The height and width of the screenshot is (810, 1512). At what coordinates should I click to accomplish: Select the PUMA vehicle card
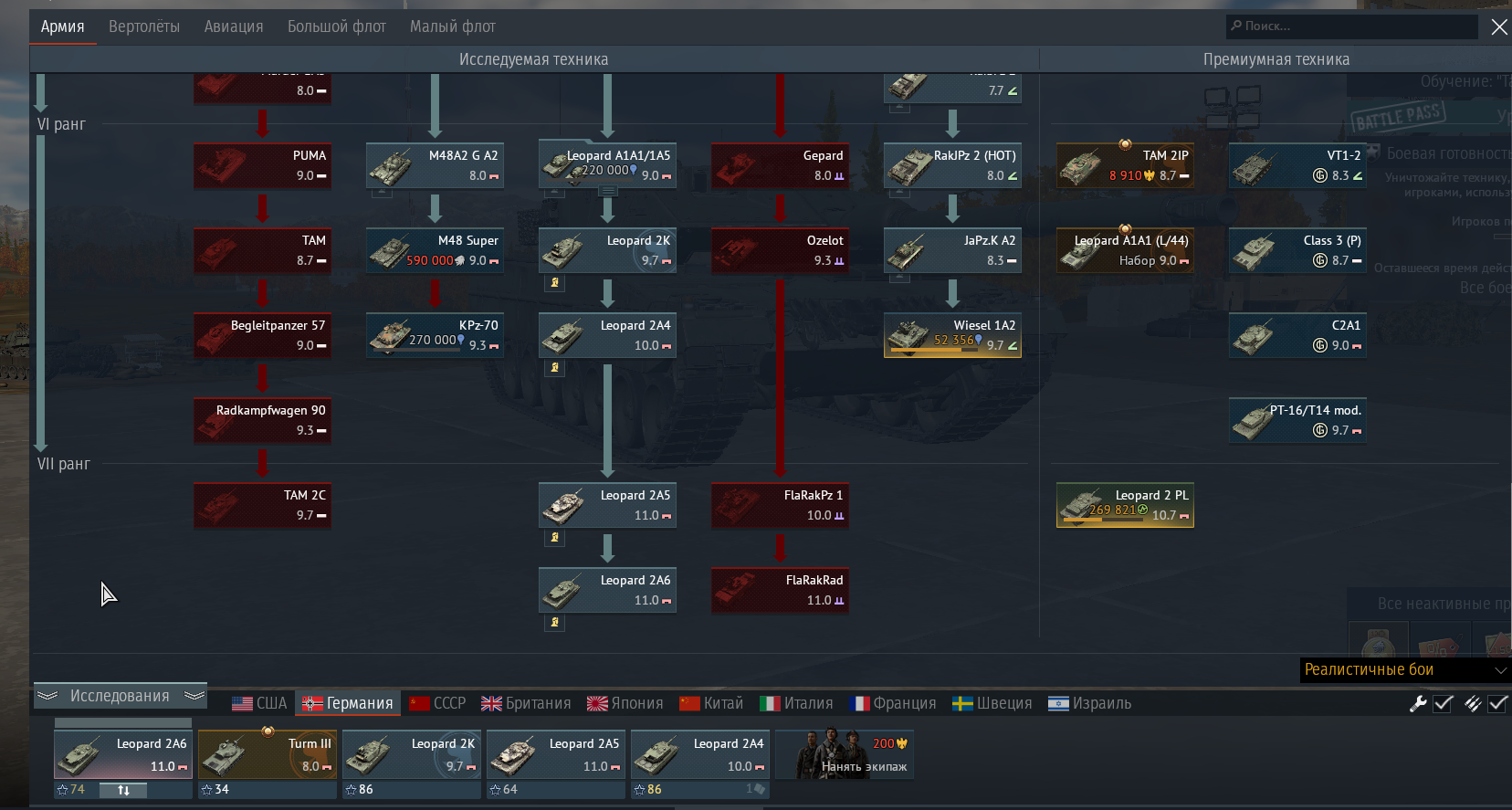(262, 165)
